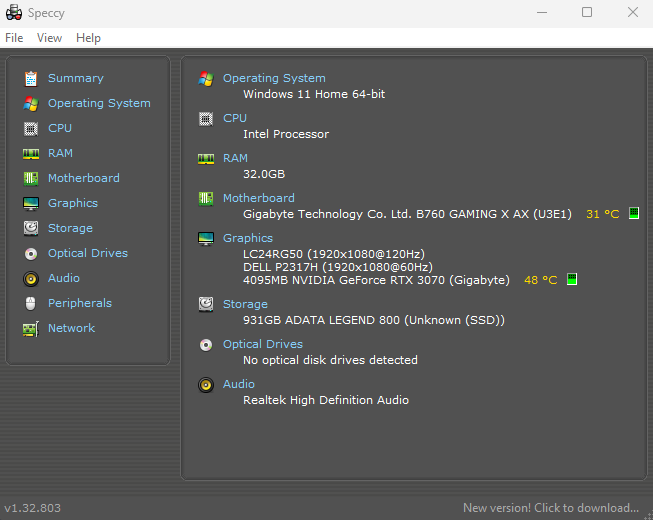653x520 pixels.
Task: Open the Help menu
Action: click(x=88, y=38)
